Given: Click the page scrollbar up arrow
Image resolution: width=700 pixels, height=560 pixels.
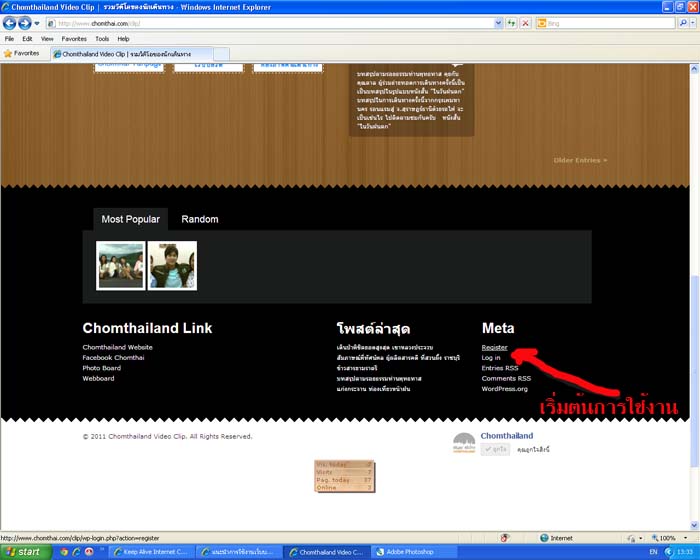Looking at the screenshot, I should 694,69.
